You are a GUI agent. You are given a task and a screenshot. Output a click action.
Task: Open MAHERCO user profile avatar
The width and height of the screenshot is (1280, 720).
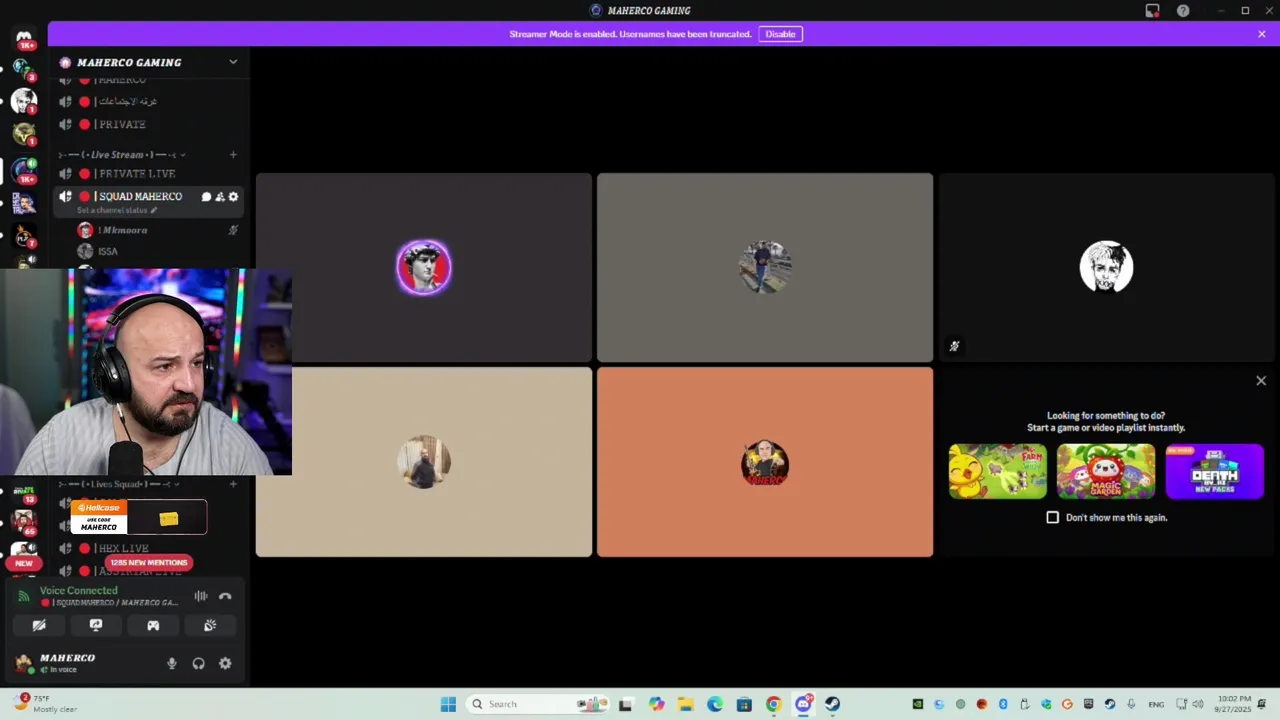[x=24, y=663]
